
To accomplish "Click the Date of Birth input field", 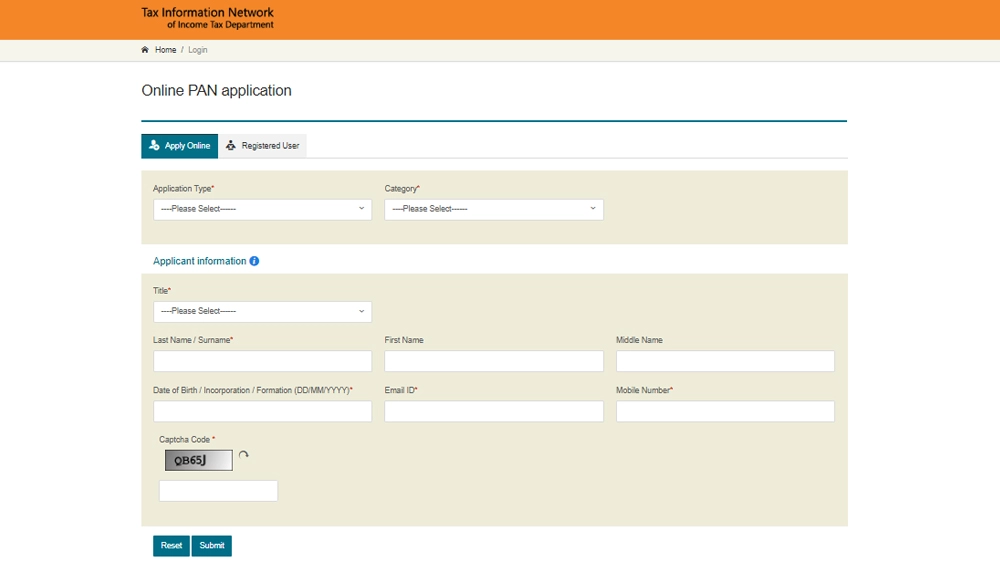I will (262, 411).
